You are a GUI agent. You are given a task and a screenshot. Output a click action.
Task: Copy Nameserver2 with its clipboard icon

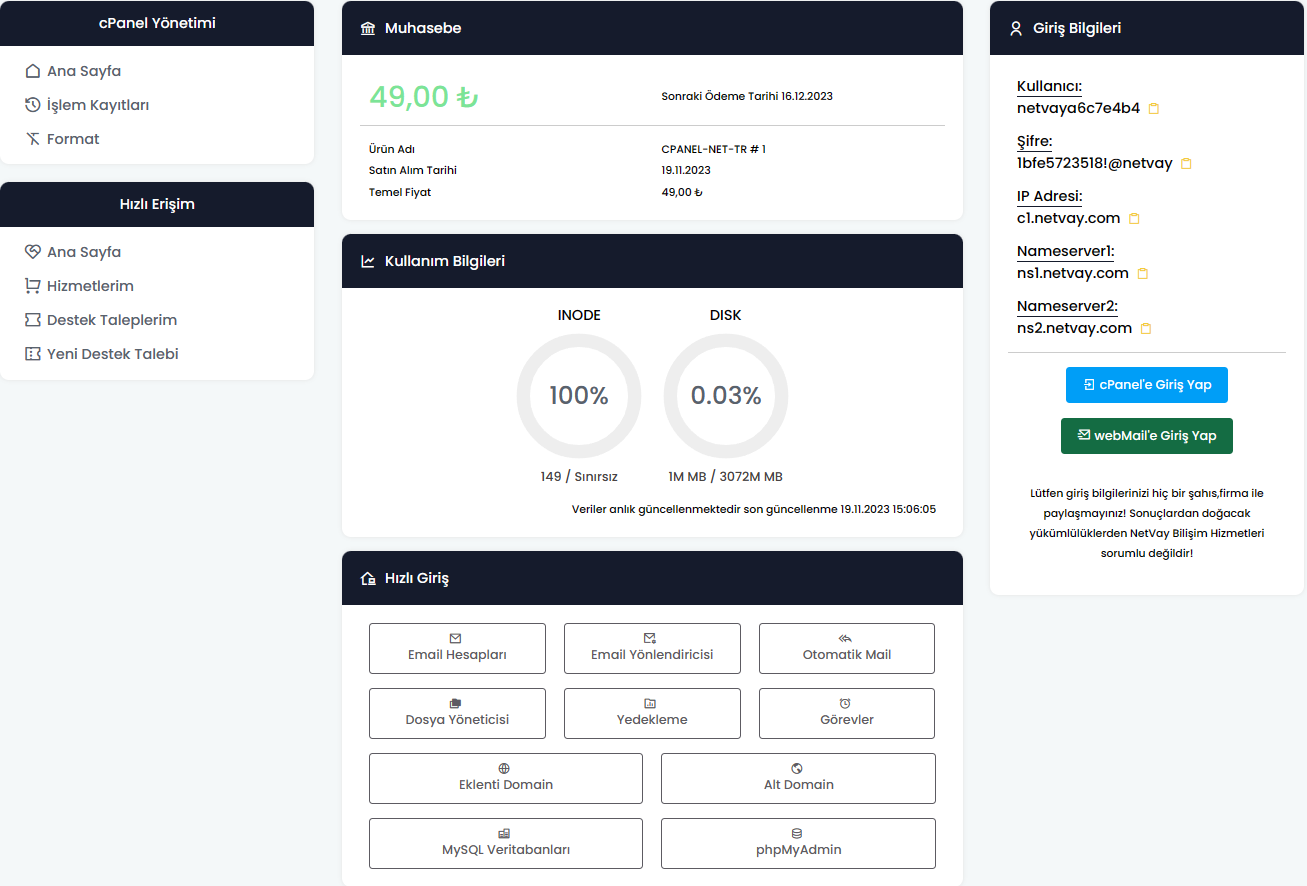[1145, 328]
